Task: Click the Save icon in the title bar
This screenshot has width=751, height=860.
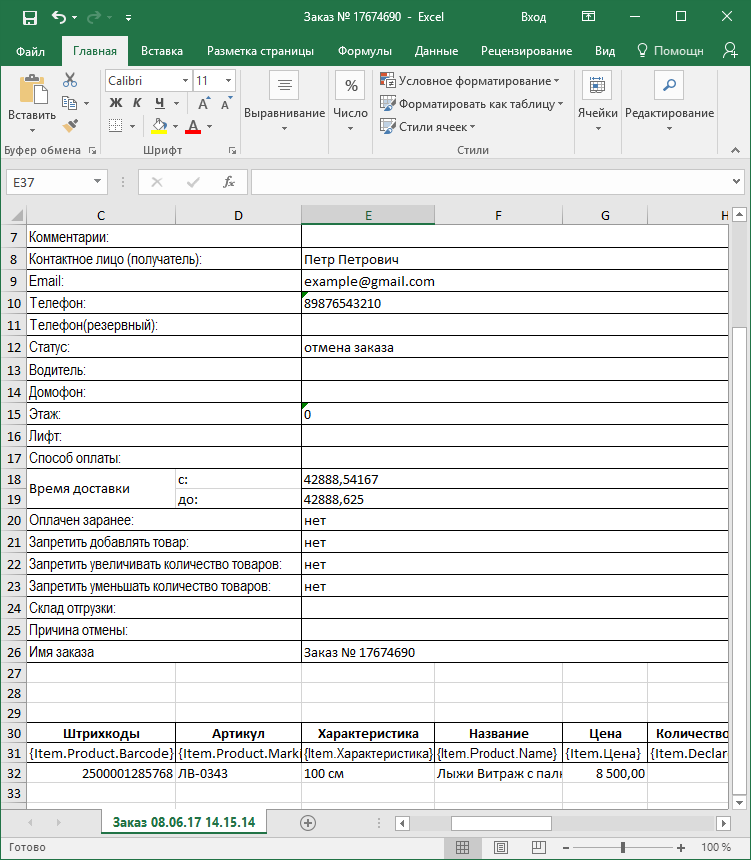Action: tap(30, 18)
